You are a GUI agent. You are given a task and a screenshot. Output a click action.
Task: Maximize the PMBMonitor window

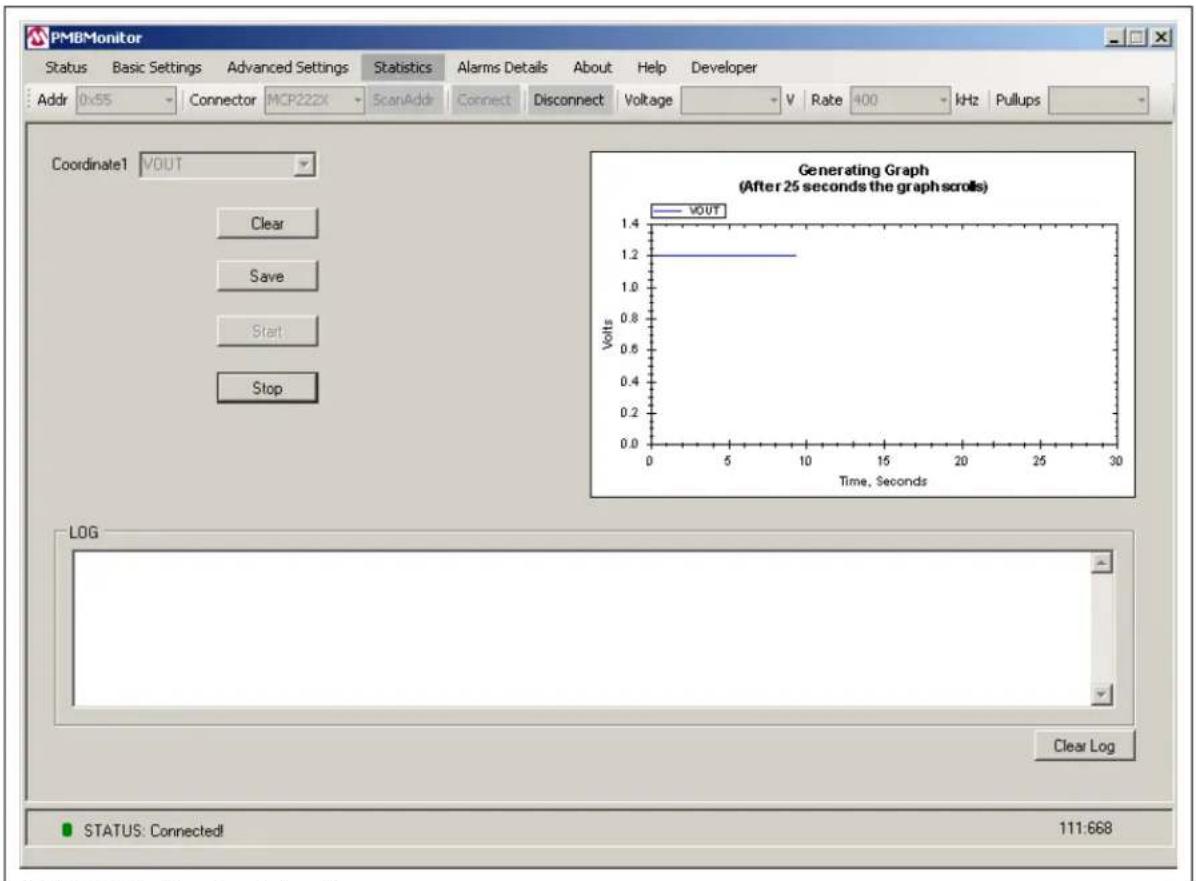[x=1137, y=37]
